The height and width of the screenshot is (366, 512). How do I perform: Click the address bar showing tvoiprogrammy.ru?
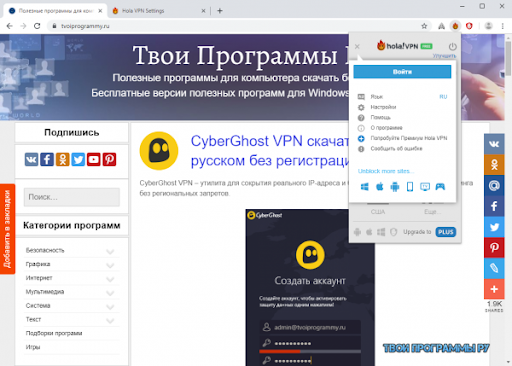click(x=233, y=26)
